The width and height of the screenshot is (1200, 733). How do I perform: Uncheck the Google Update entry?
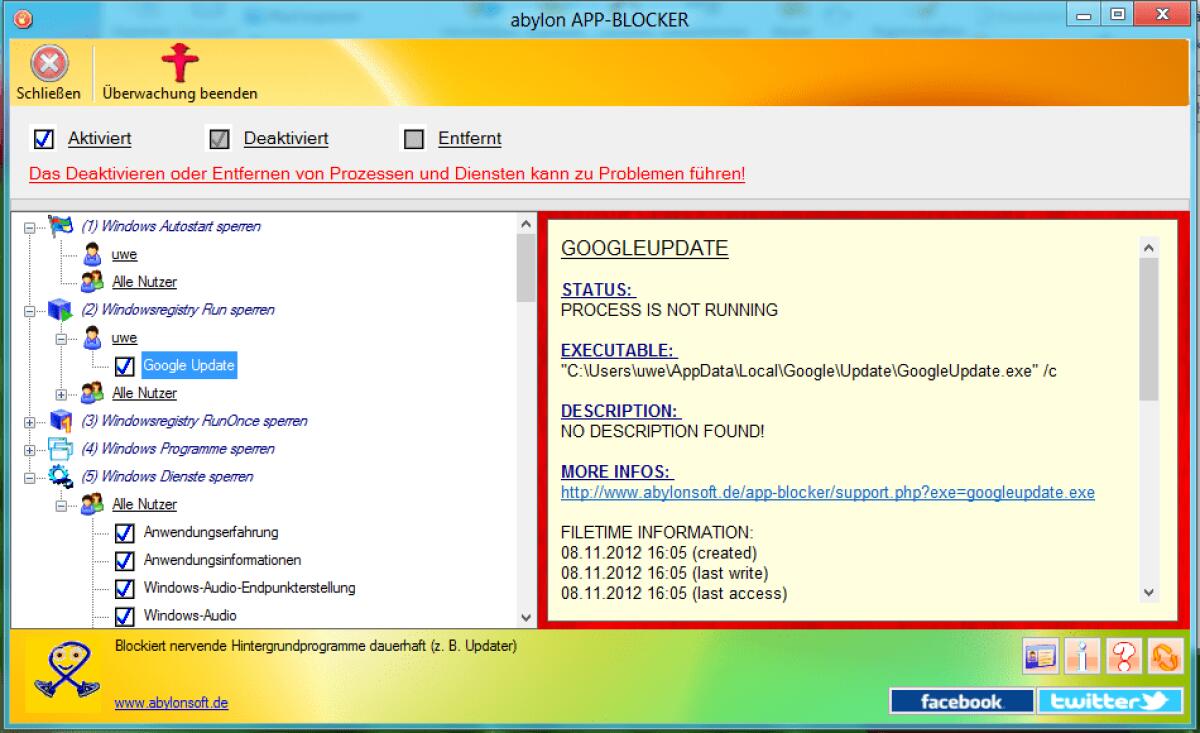(124, 366)
